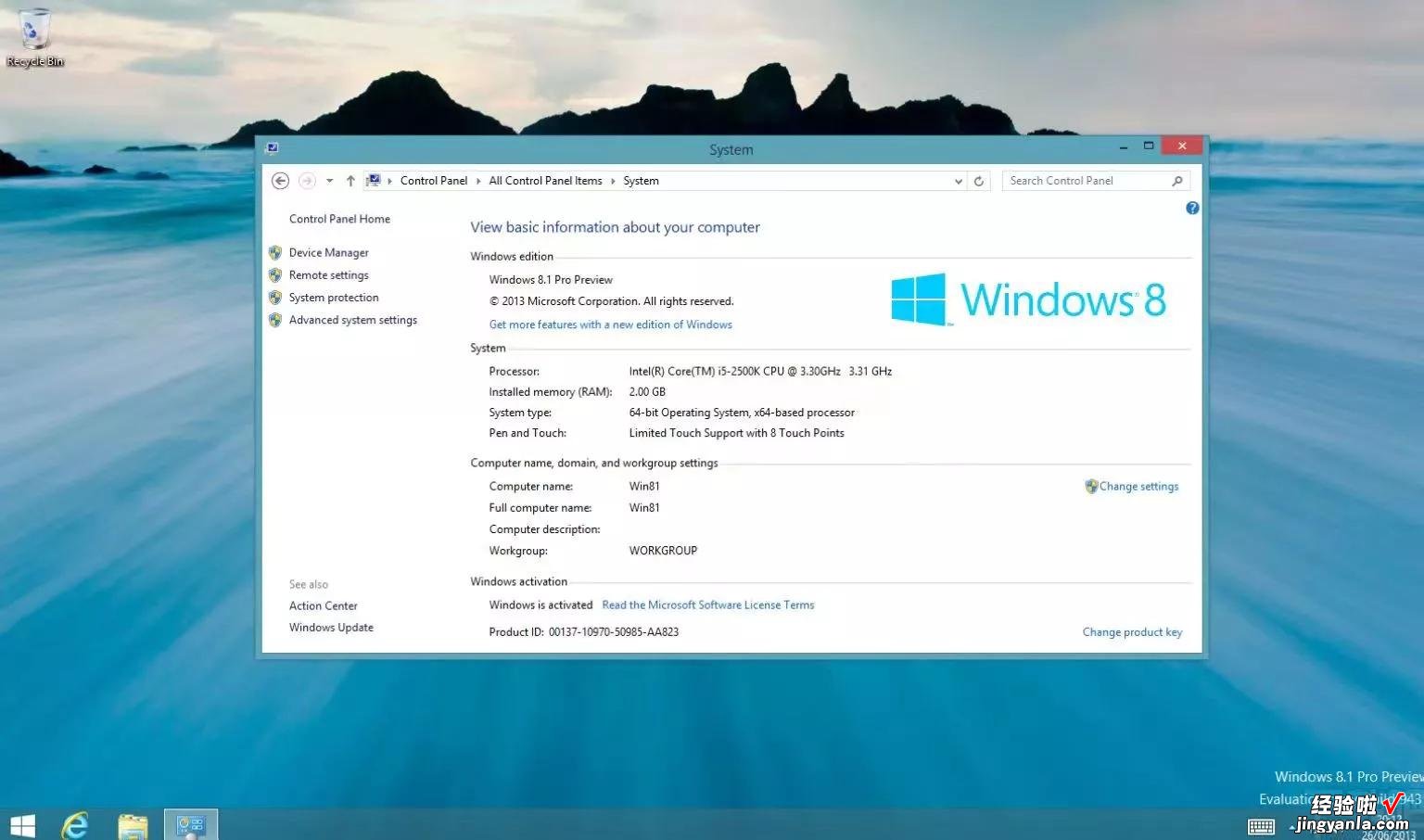Open the touch keyboard from the tray
Screen dimensions: 1424x840
point(1261,826)
